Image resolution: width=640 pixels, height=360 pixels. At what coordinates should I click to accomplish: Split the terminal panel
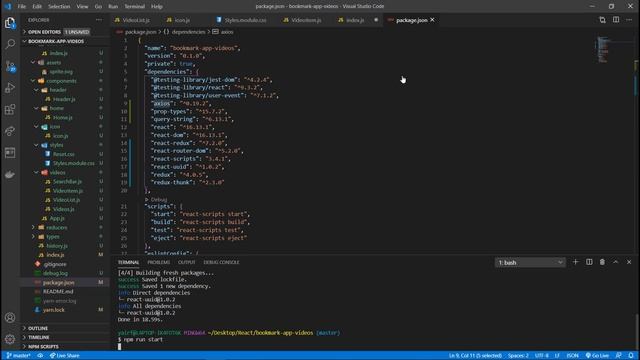tap(589, 262)
